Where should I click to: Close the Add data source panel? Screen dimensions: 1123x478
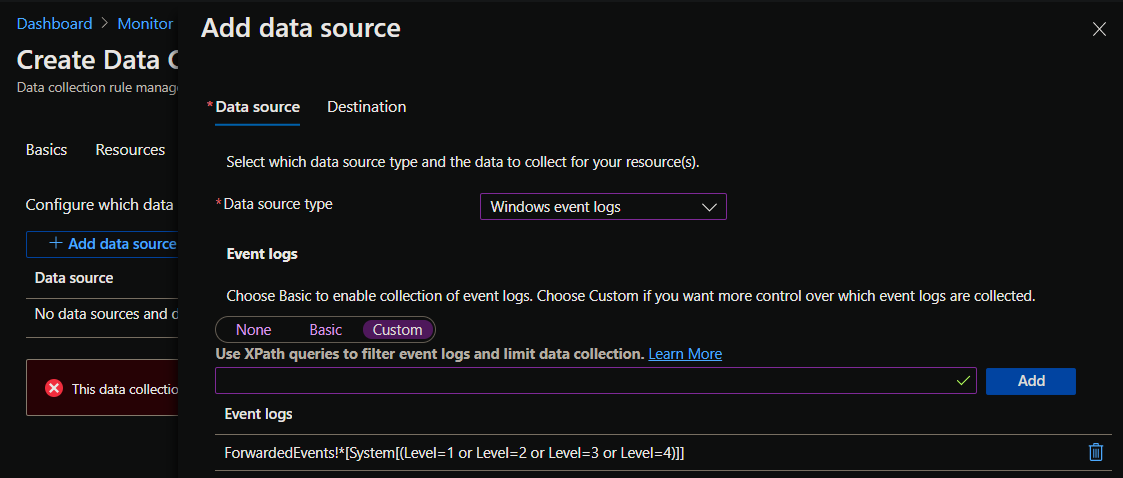coord(1099,29)
